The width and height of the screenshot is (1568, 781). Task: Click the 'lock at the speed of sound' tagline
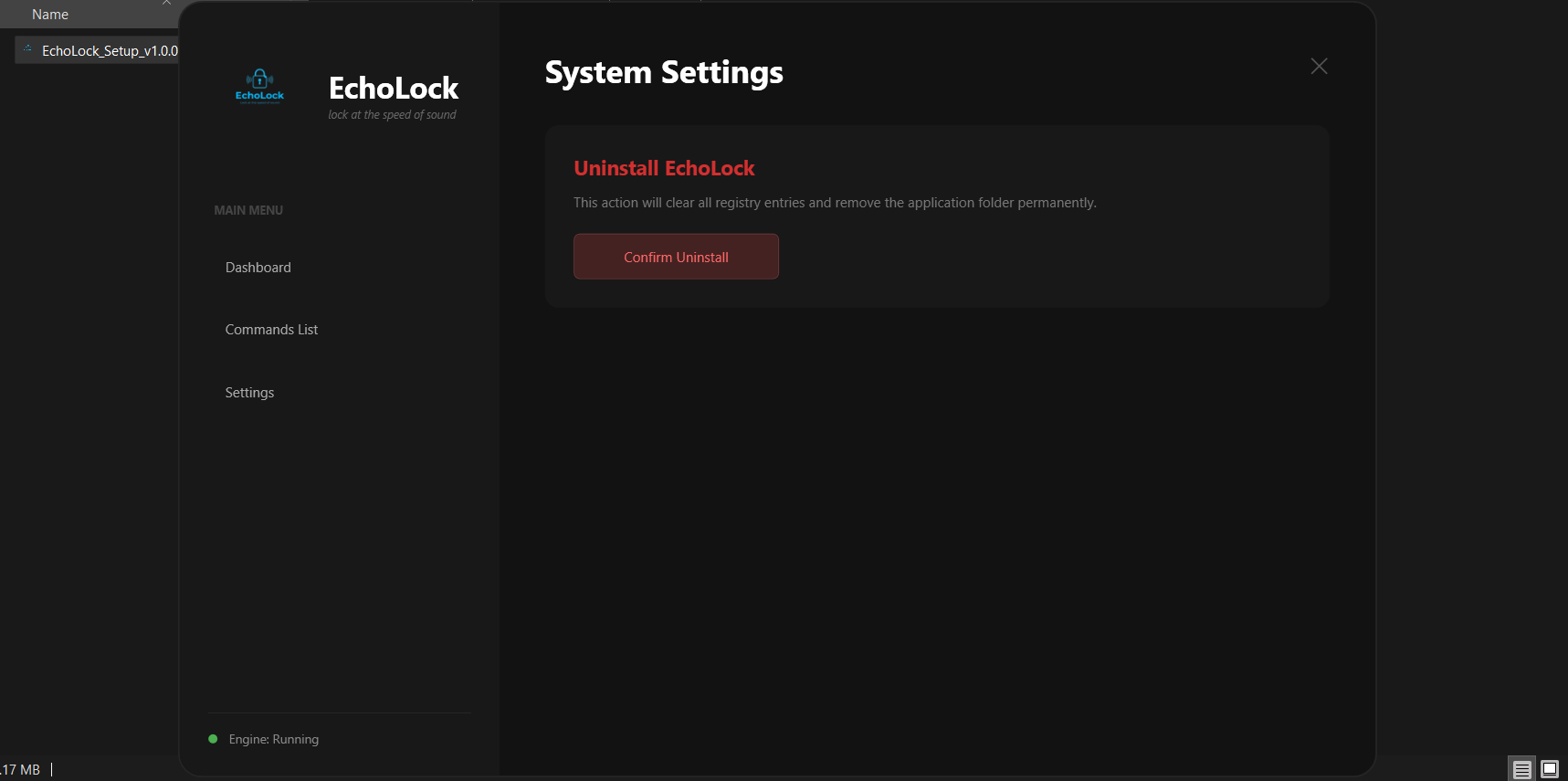tap(392, 115)
